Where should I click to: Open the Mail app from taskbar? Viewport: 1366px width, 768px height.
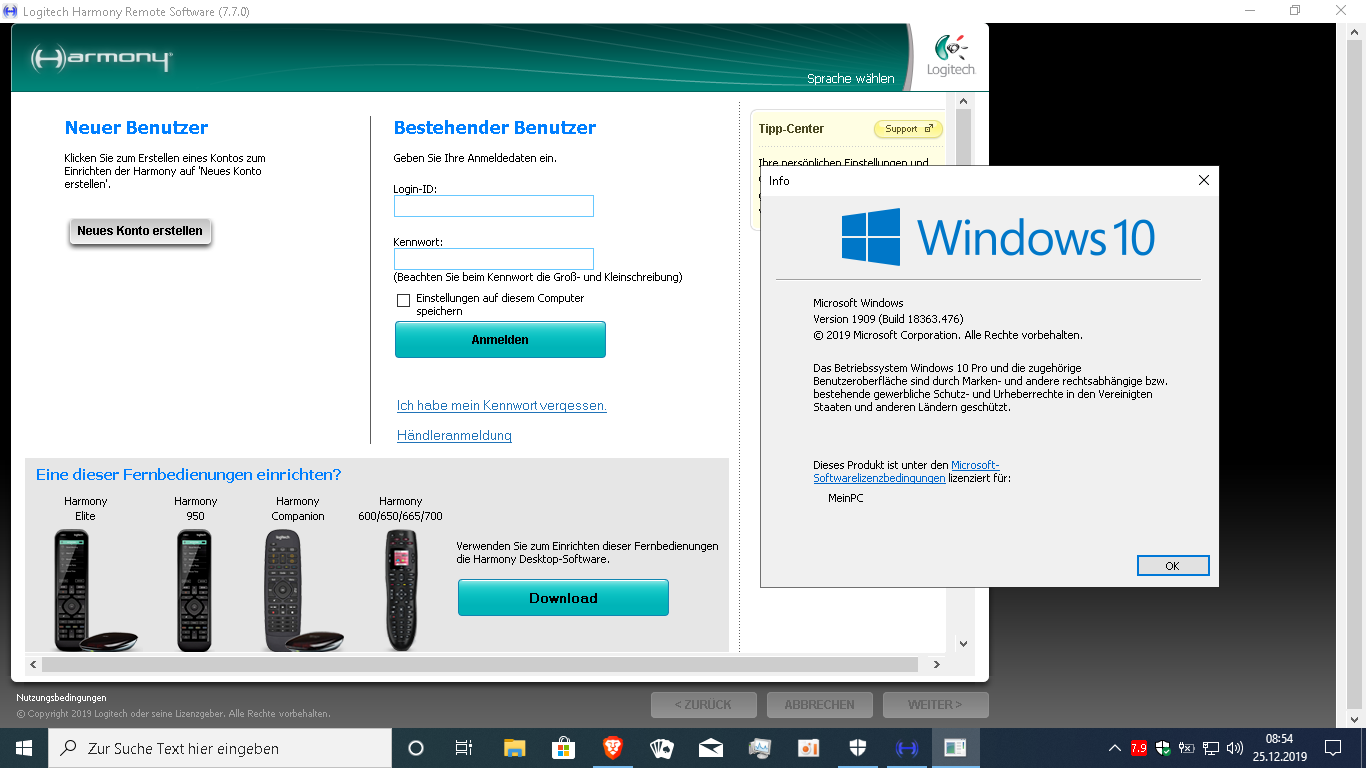click(710, 748)
